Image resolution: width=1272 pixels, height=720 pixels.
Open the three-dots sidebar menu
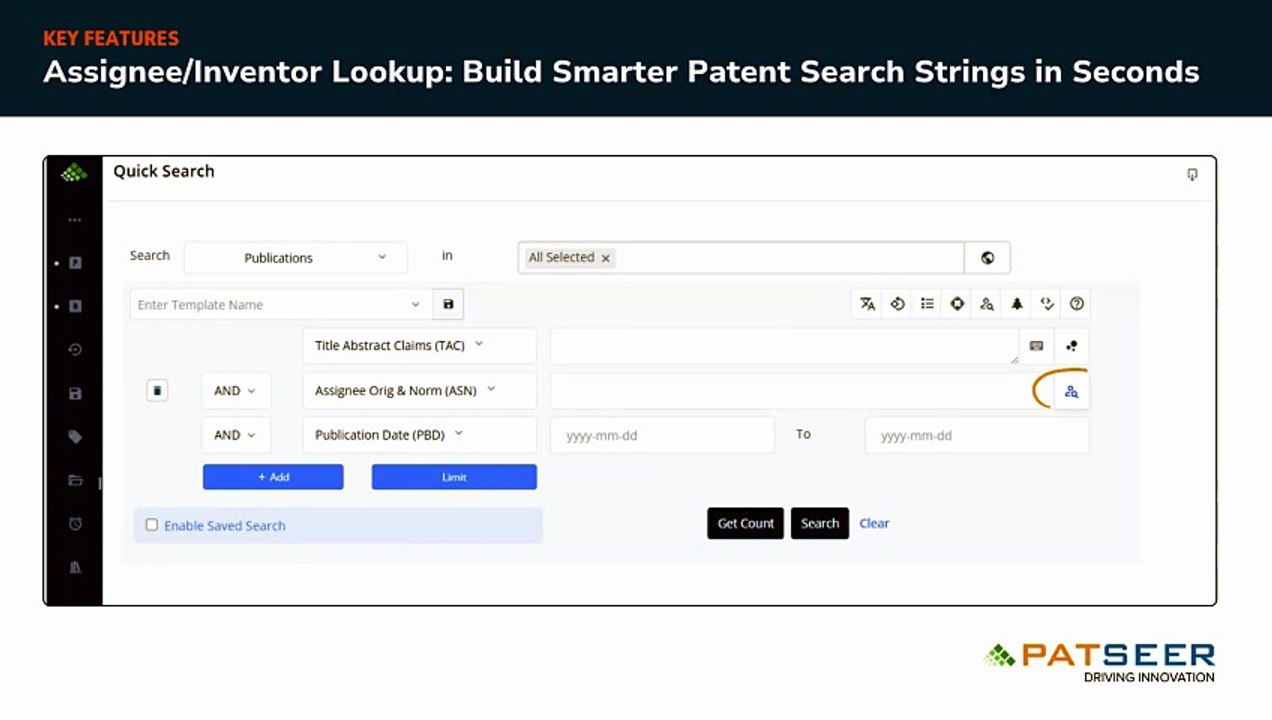[x=74, y=220]
